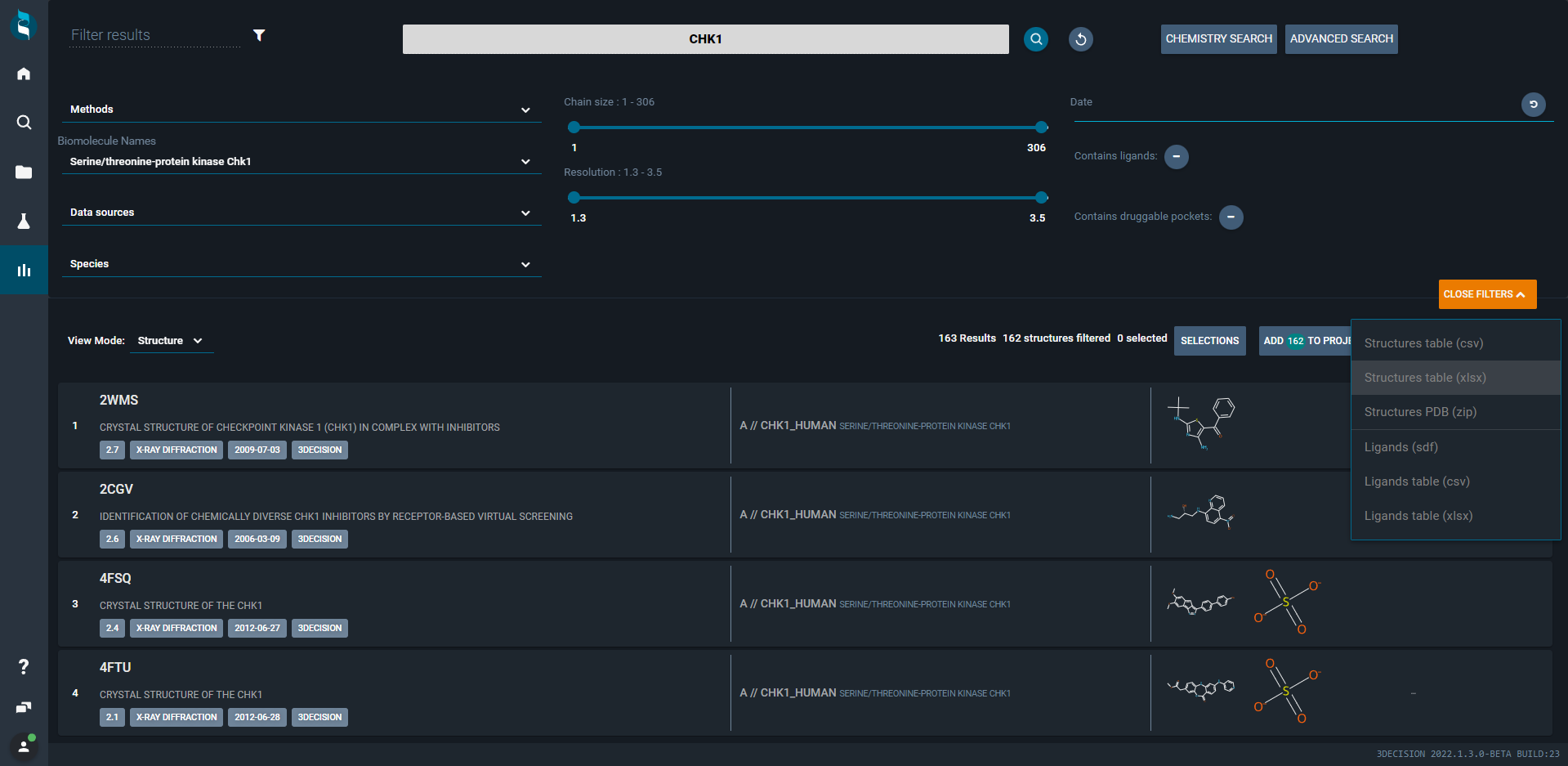The height and width of the screenshot is (766, 1568).
Task: Expand the Species dropdown
Action: tap(302, 264)
